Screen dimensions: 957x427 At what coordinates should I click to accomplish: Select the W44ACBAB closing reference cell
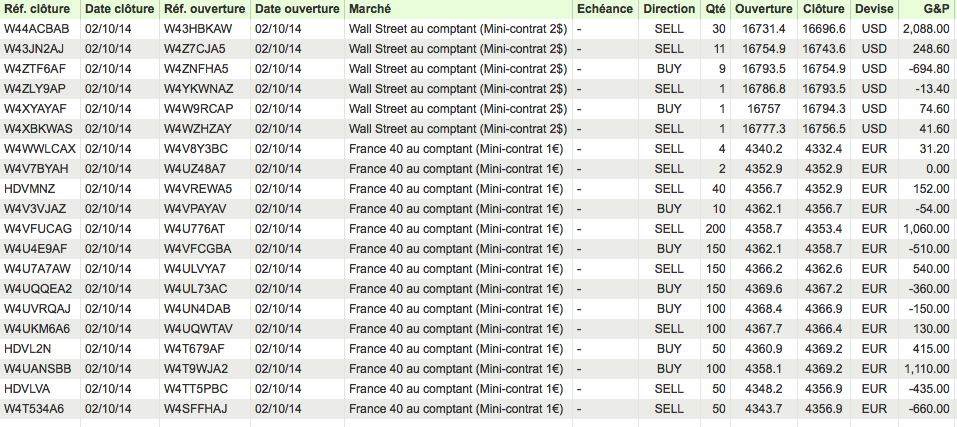[x=36, y=29]
